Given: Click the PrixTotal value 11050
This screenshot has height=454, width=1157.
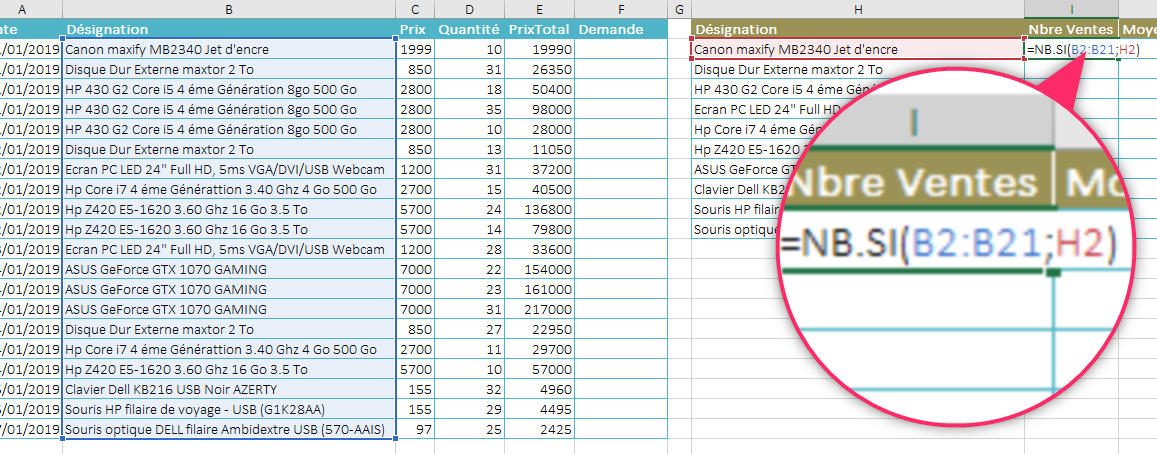Looking at the screenshot, I should click(539, 149).
